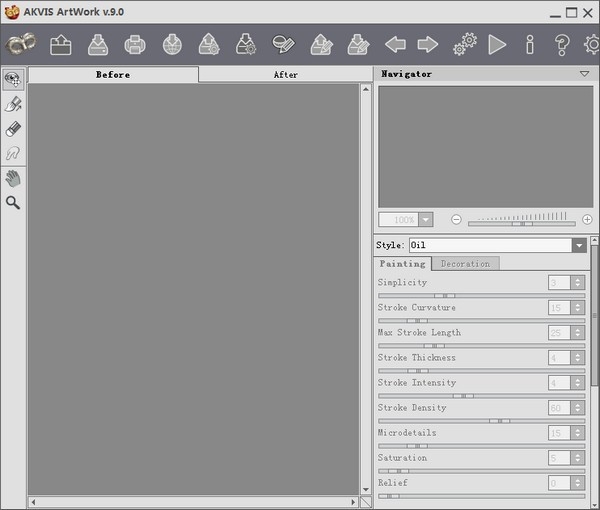Click the Navigator zoom-in plus button
Screen dimensions: 600x510
[587, 219]
